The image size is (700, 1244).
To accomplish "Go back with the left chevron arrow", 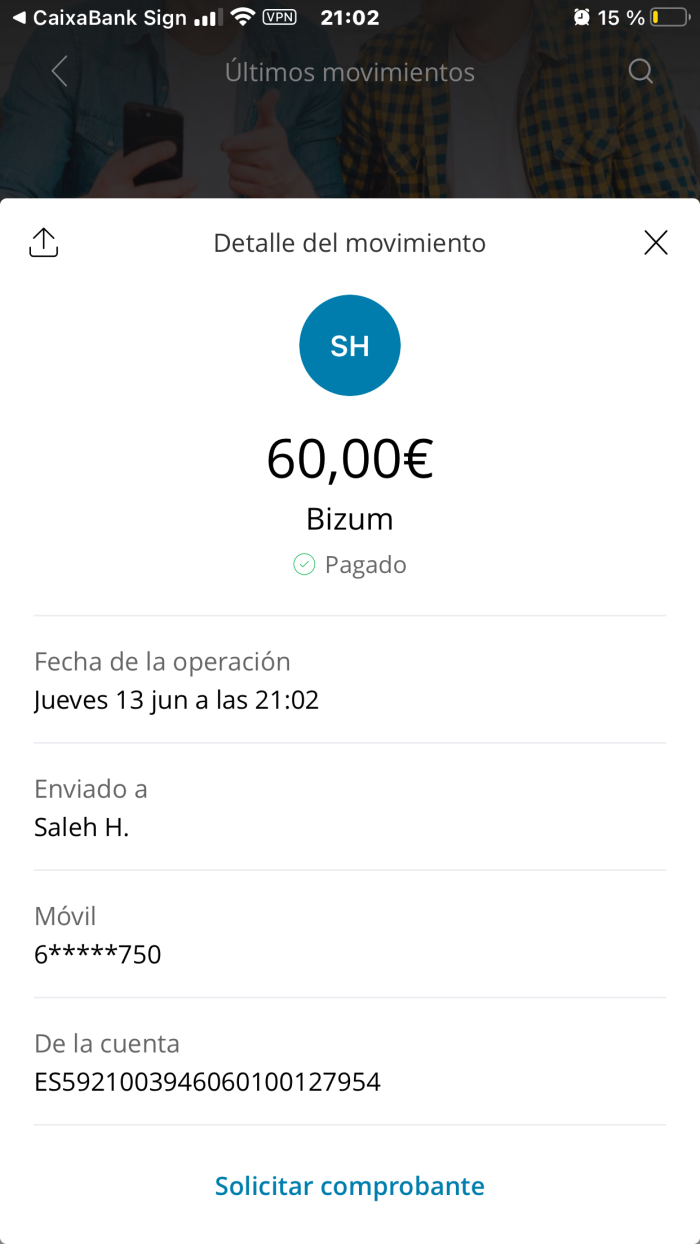I will [x=58, y=71].
